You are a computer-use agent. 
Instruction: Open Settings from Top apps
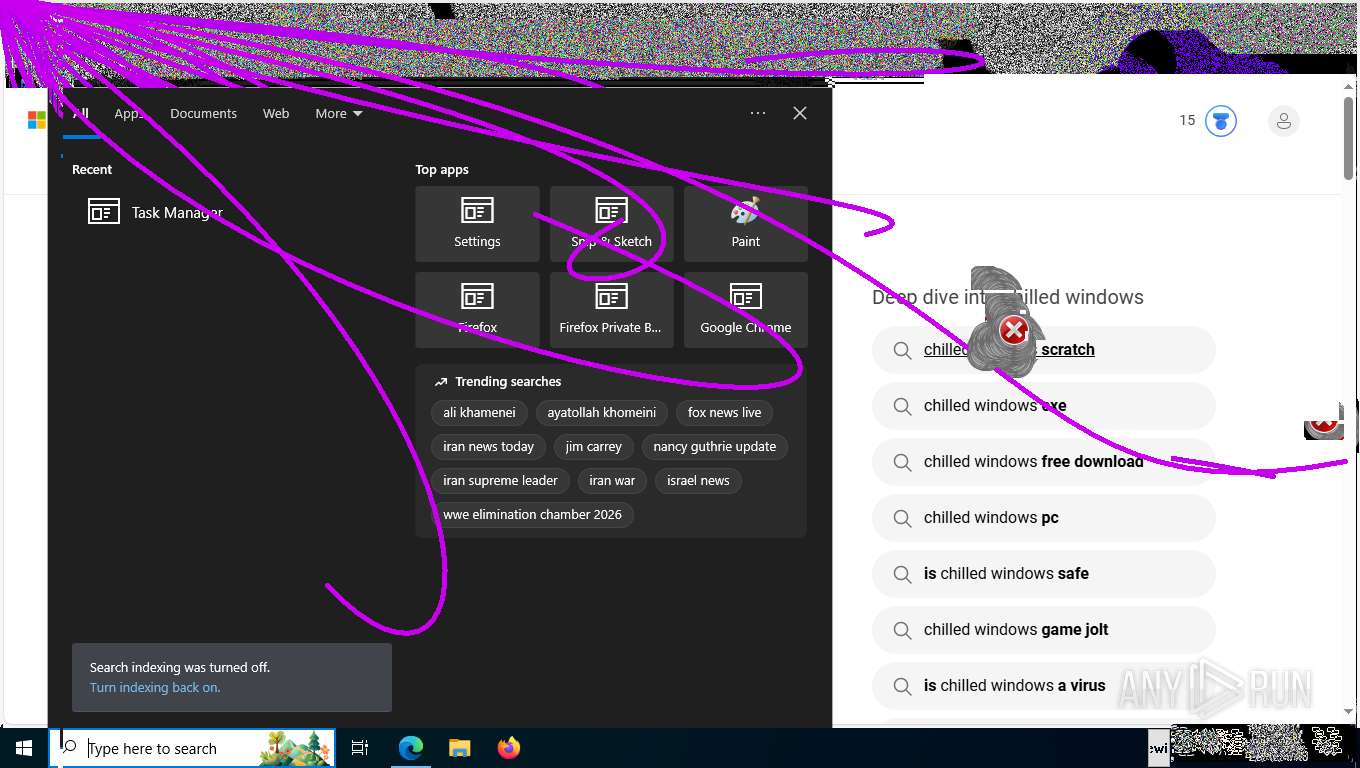pos(477,224)
